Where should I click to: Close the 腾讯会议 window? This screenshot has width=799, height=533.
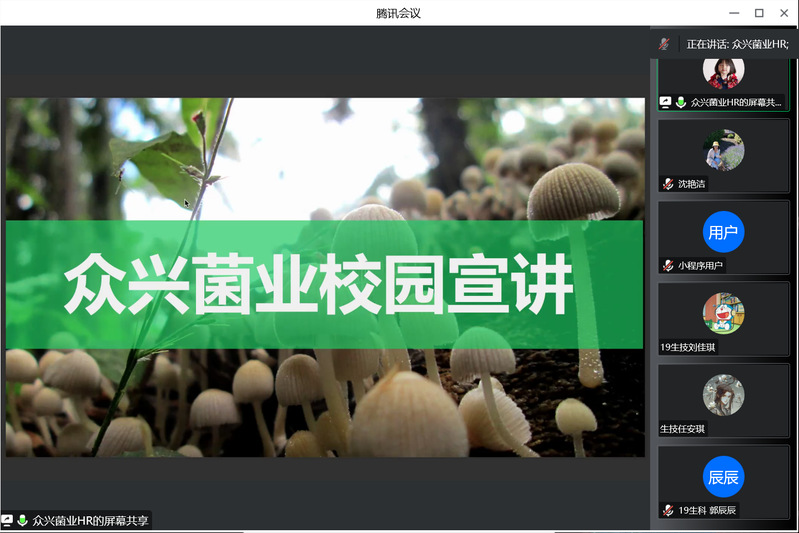(784, 13)
